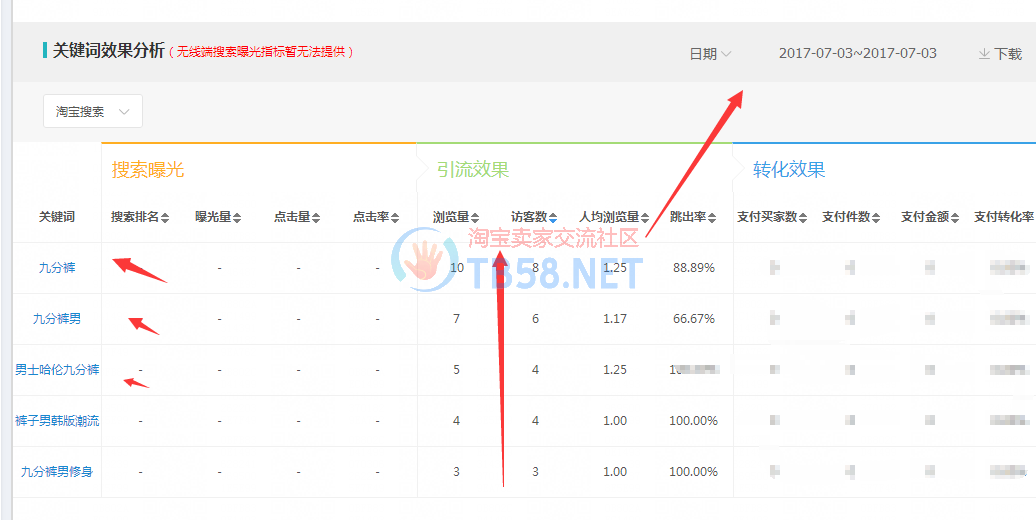Select keyword 裤子男韩版潮流
Screen dimensions: 1036x520
pos(57,421)
